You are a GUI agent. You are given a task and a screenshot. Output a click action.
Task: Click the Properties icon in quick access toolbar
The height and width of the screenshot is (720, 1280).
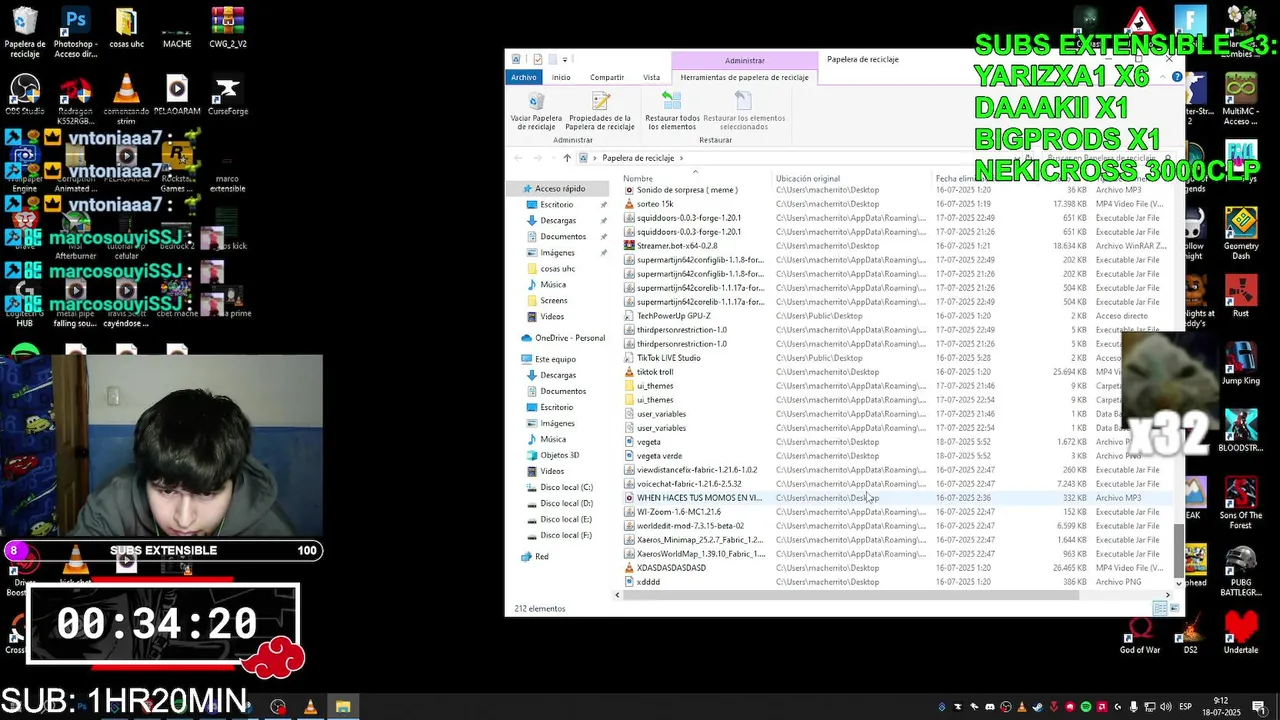click(537, 59)
